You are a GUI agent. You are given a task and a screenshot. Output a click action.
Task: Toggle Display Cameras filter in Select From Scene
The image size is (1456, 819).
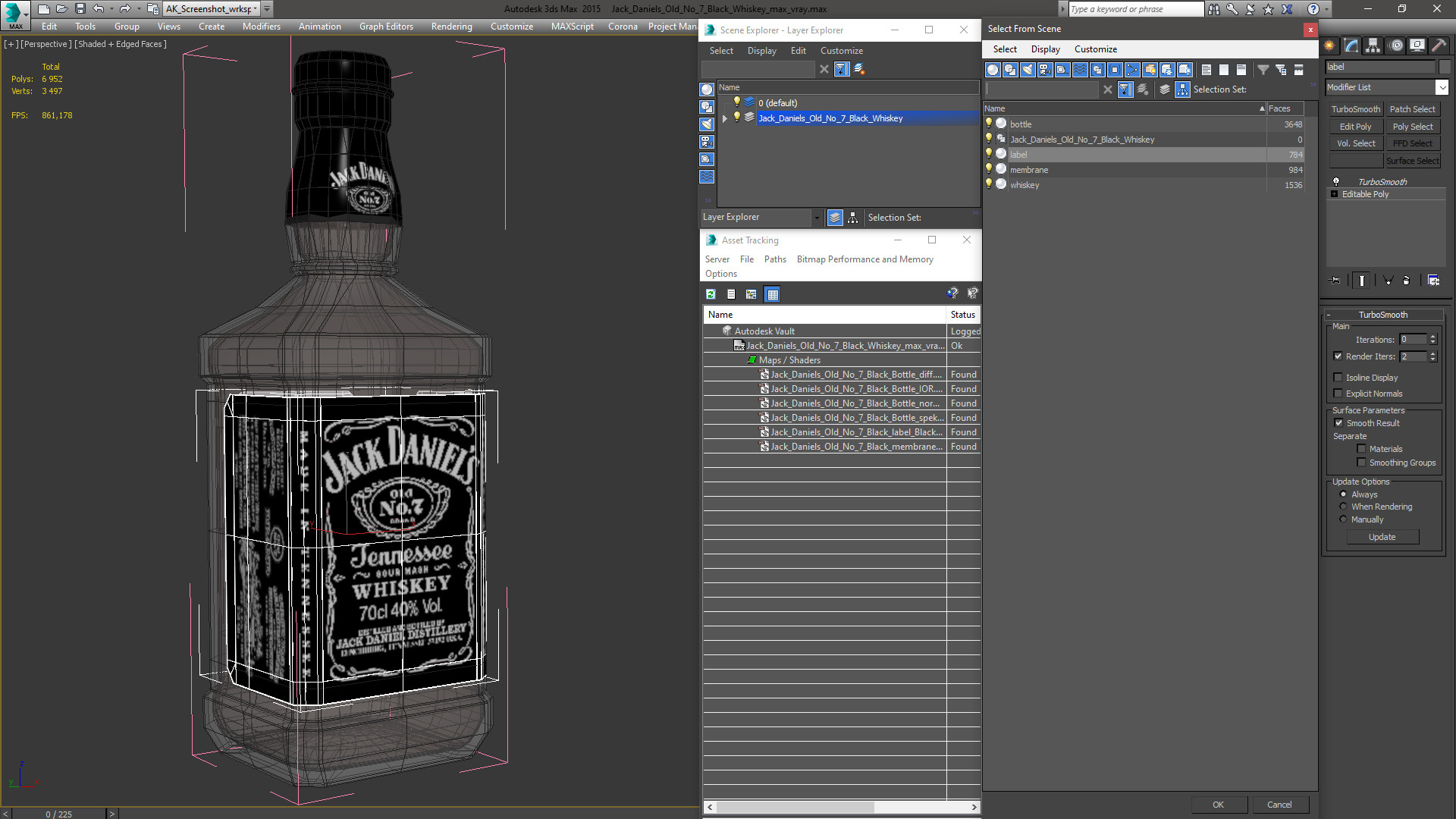[1045, 70]
